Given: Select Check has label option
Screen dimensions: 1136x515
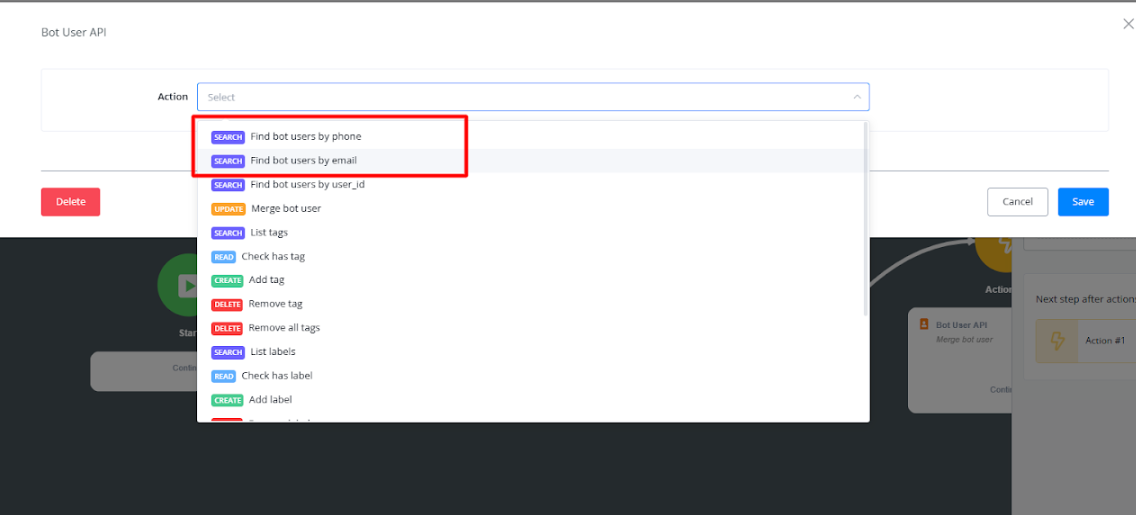Looking at the screenshot, I should click(x=276, y=376).
